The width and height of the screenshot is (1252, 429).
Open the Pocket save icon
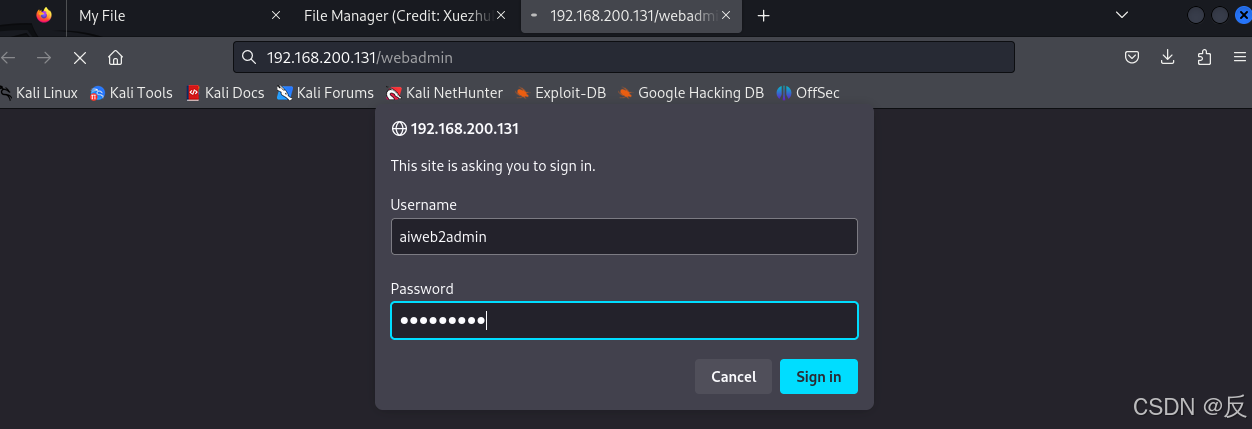[x=1132, y=57]
